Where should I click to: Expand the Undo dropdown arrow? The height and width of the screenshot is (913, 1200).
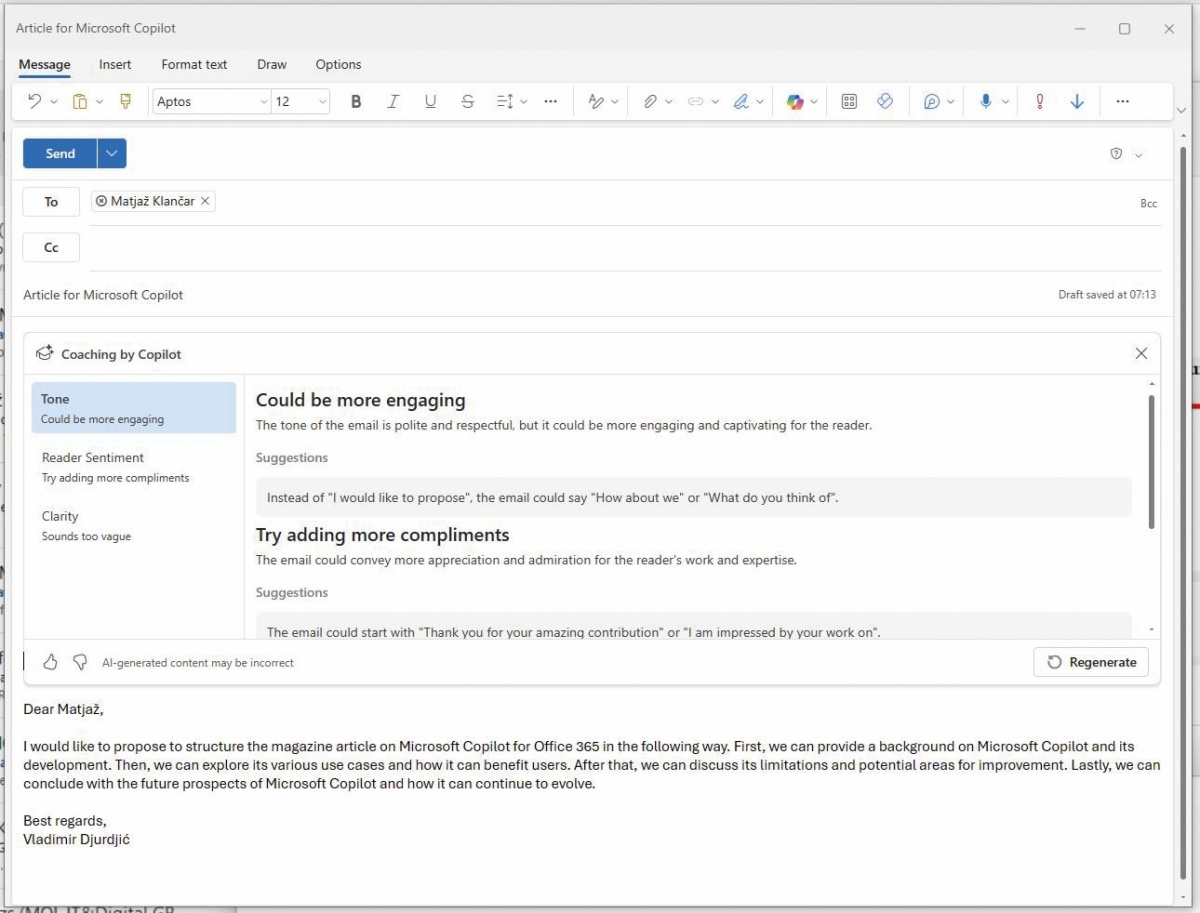pyautogui.click(x=53, y=101)
